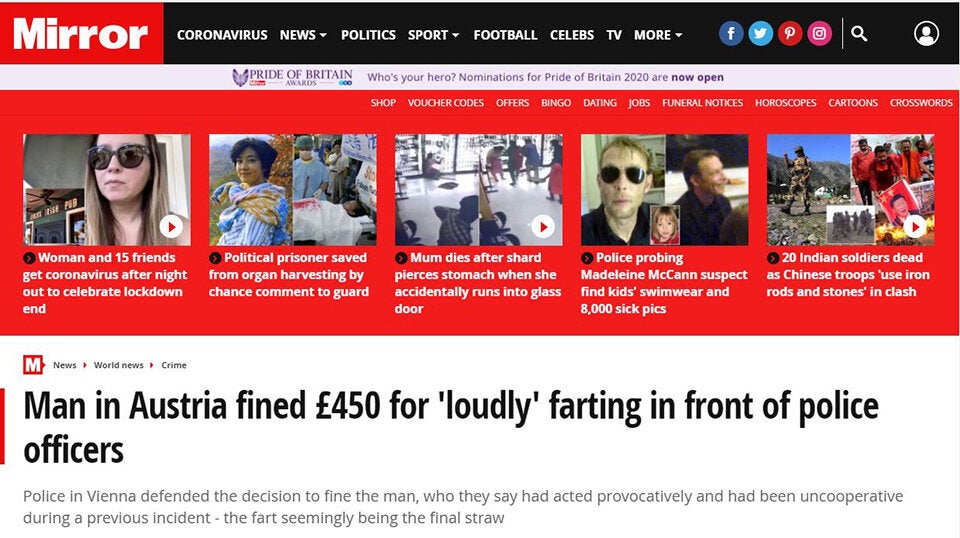Click the red M breadcrumb home icon
This screenshot has height=538, width=960.
(33, 365)
